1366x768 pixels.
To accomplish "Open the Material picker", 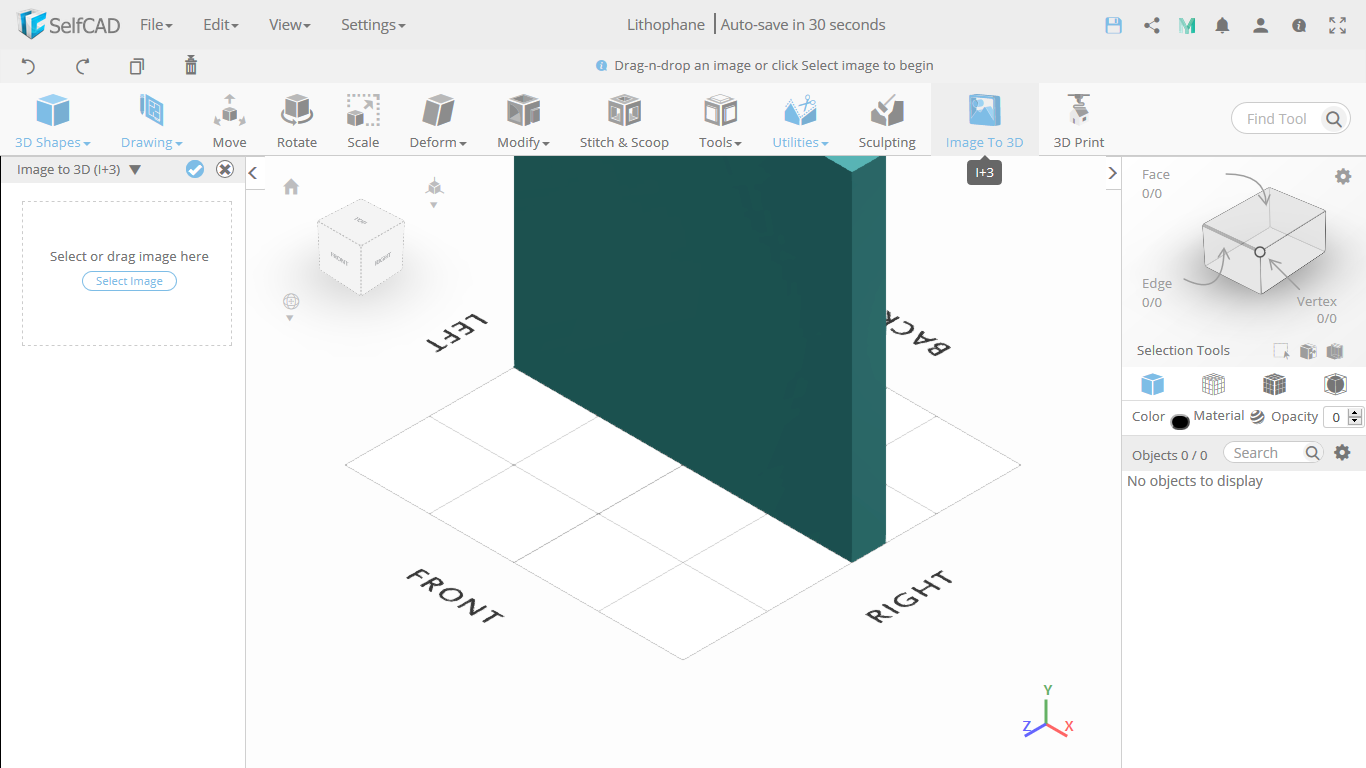I will pos(1257,417).
